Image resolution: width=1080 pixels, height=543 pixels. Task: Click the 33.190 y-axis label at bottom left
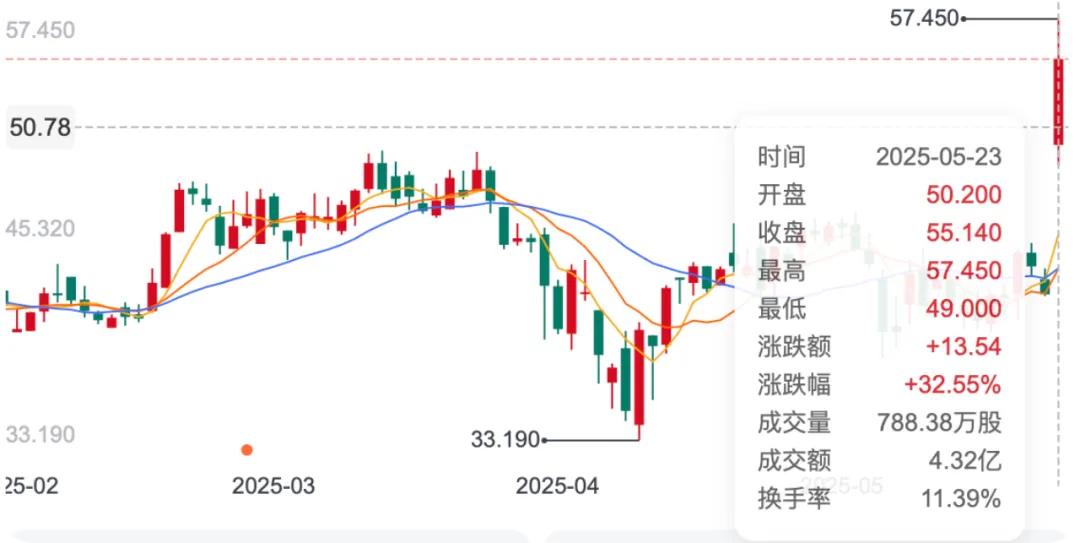pyautogui.click(x=40, y=435)
